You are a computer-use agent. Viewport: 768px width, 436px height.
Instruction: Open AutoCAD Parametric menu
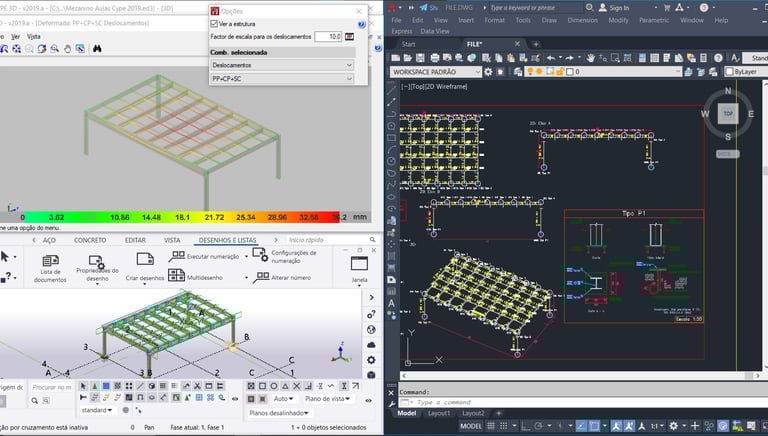click(x=653, y=20)
